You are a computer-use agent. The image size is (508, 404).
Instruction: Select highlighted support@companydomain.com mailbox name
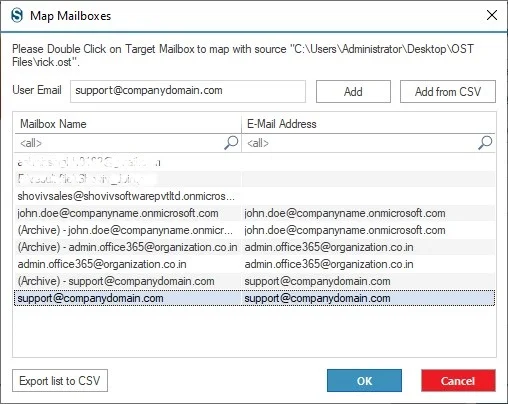pyautogui.click(x=90, y=298)
